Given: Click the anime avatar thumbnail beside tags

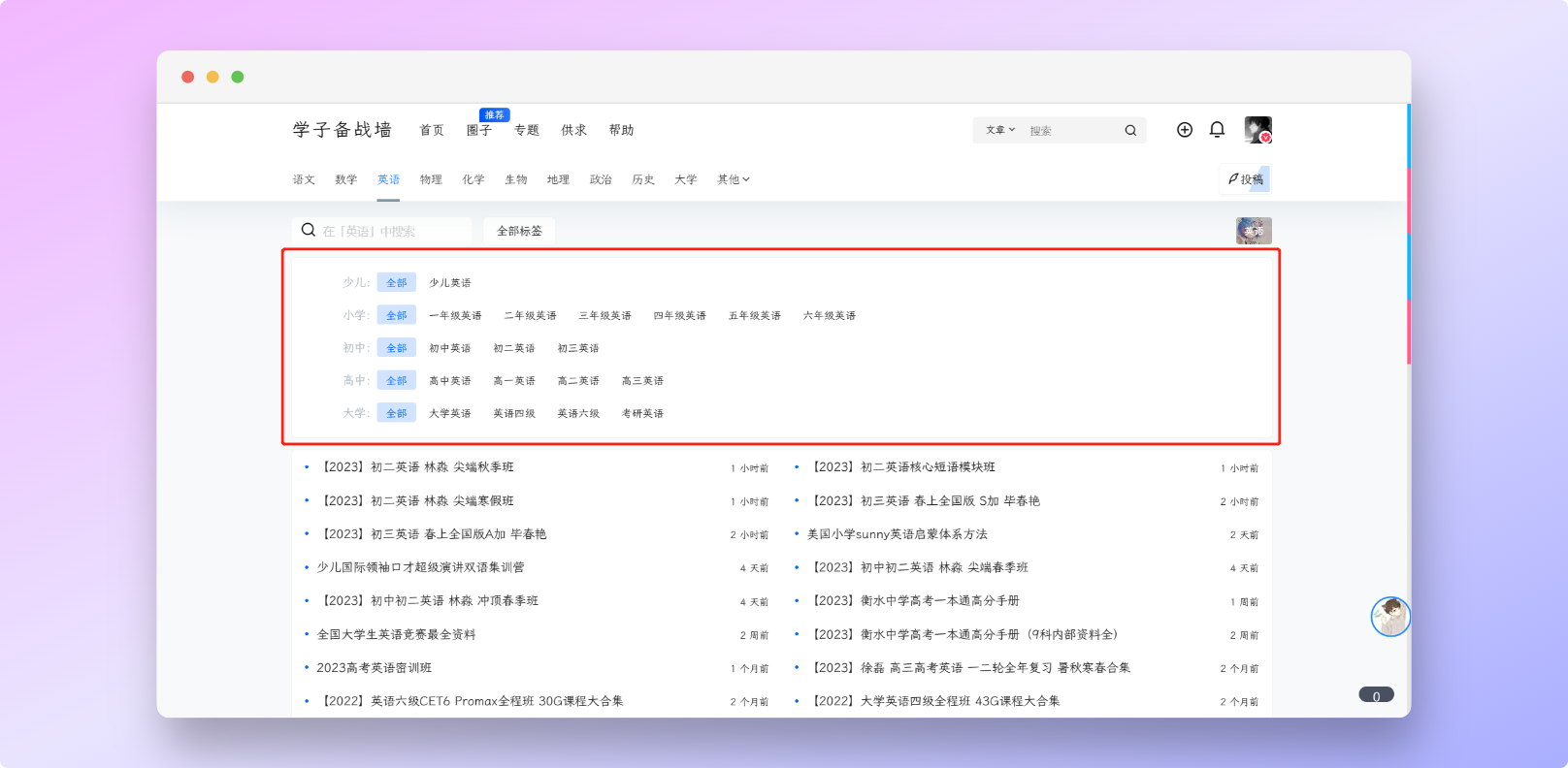Looking at the screenshot, I should point(1254,231).
